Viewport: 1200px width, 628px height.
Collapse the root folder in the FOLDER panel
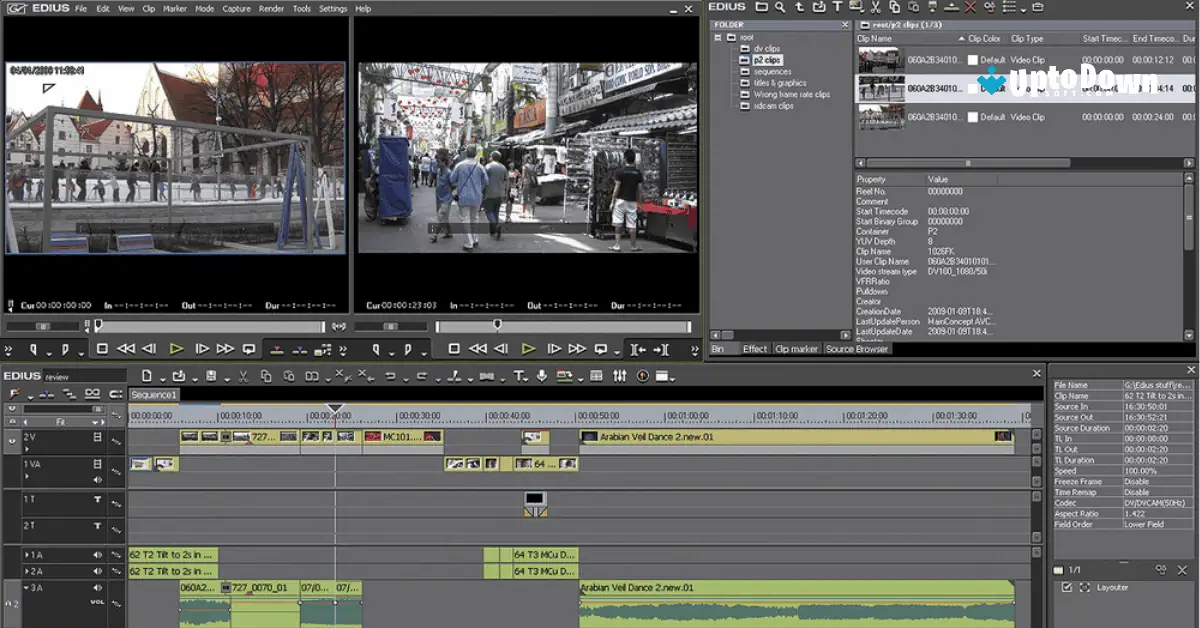[x=718, y=38]
